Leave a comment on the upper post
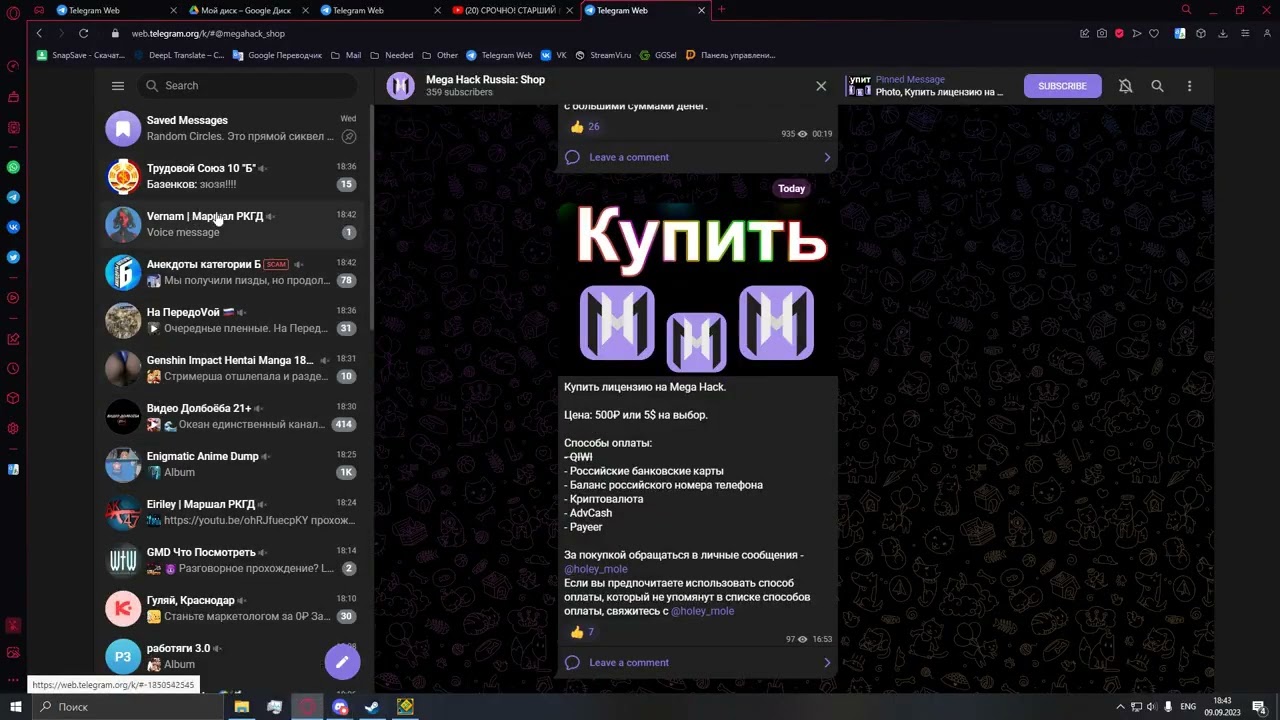Screen dimensions: 1280x720 point(629,157)
